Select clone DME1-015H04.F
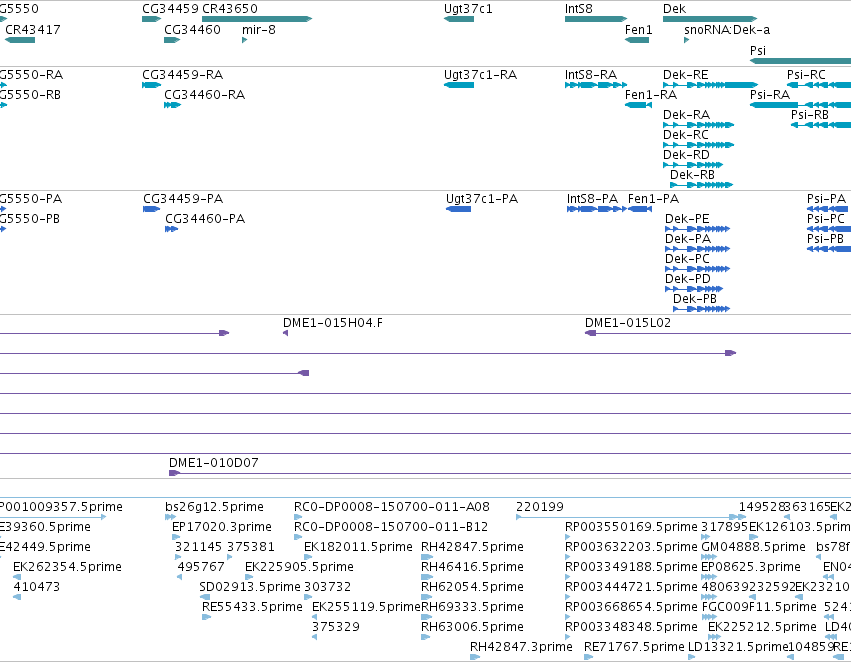This screenshot has width=851, height=662. pos(285,333)
